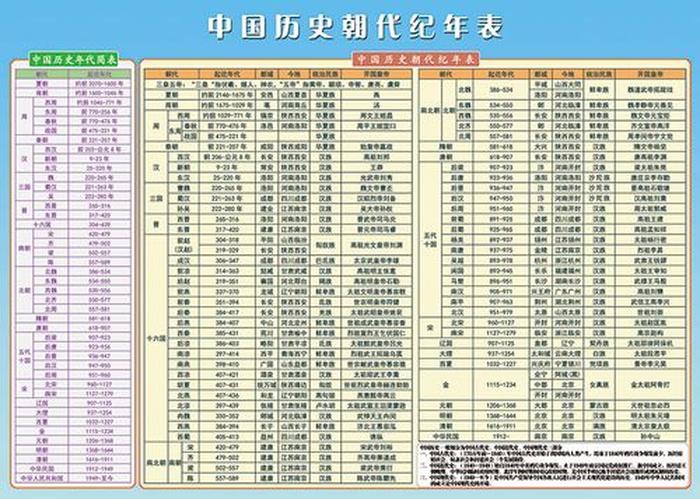Viewport: 700px width, 499px height.
Task: Click the footnote text block below right table
Action: tap(553, 465)
